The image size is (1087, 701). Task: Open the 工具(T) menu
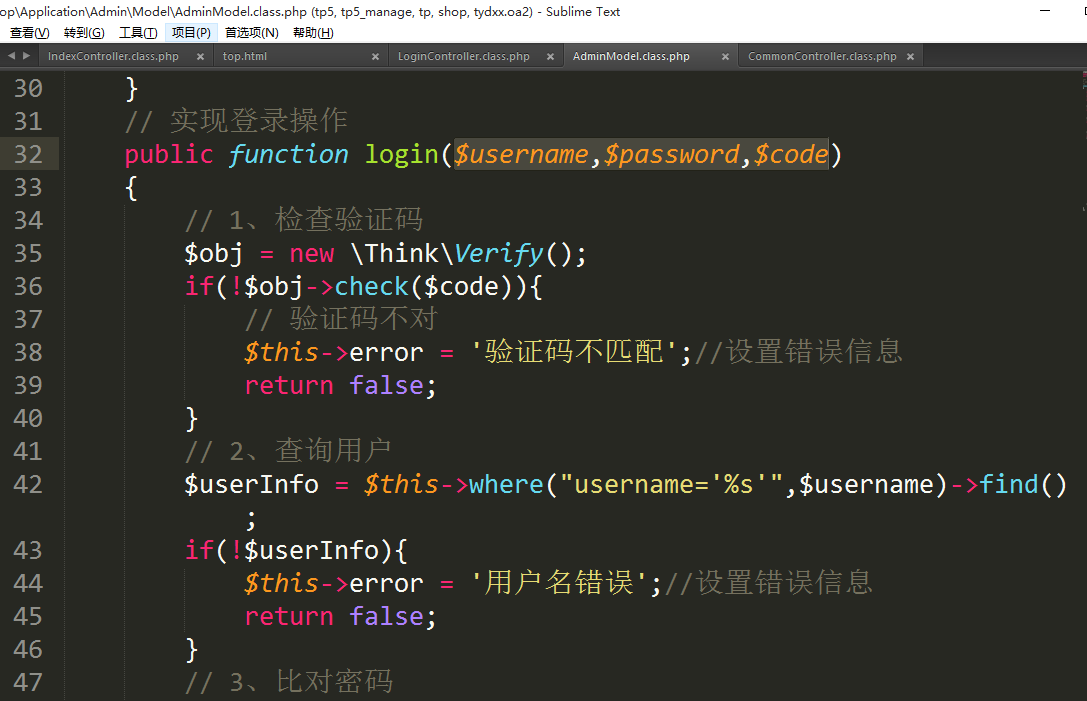[138, 33]
